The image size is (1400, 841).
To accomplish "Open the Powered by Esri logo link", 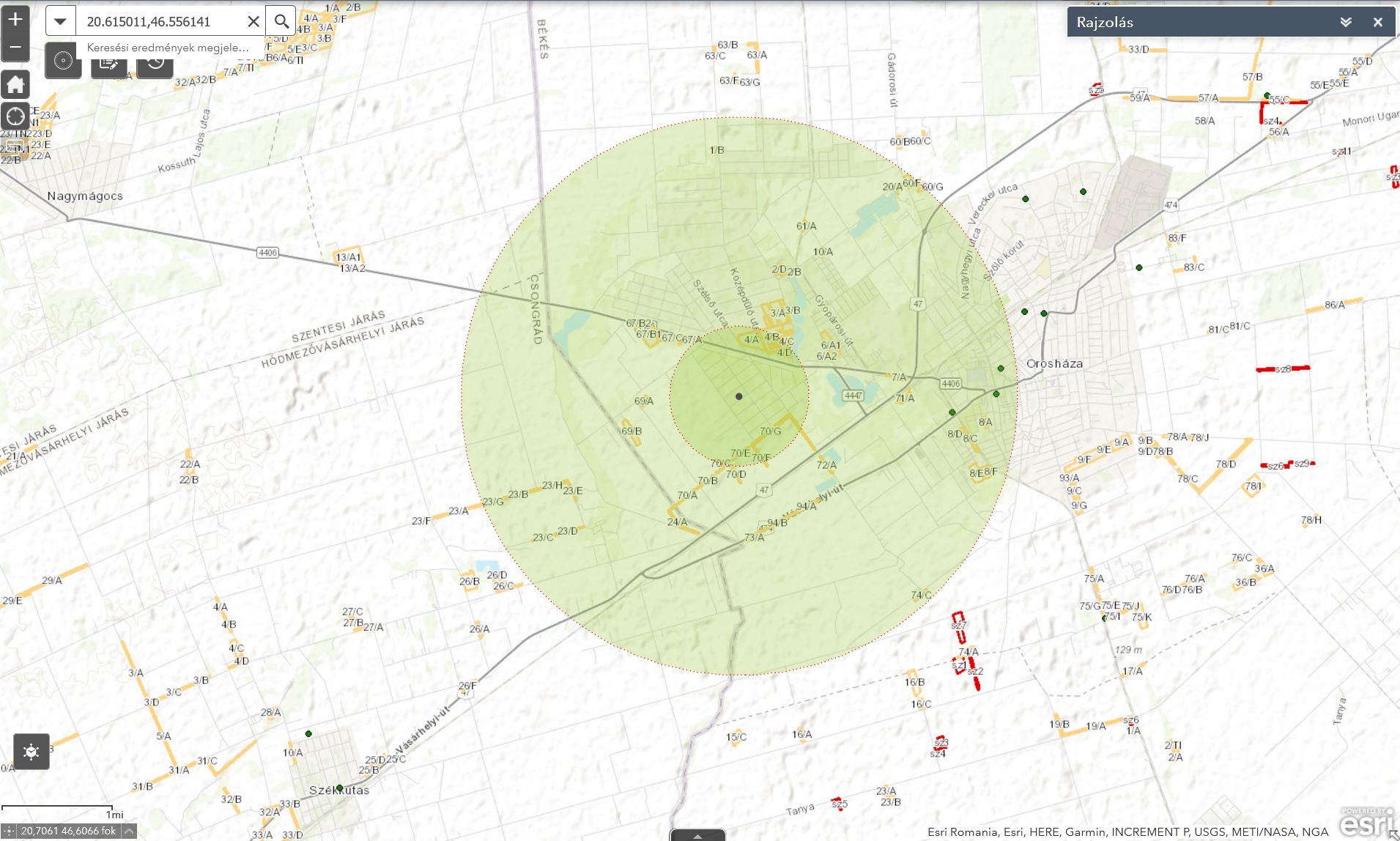I will [1366, 823].
